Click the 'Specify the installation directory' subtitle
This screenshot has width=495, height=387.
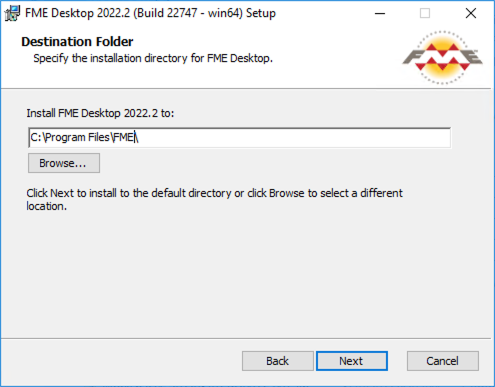coord(153,58)
